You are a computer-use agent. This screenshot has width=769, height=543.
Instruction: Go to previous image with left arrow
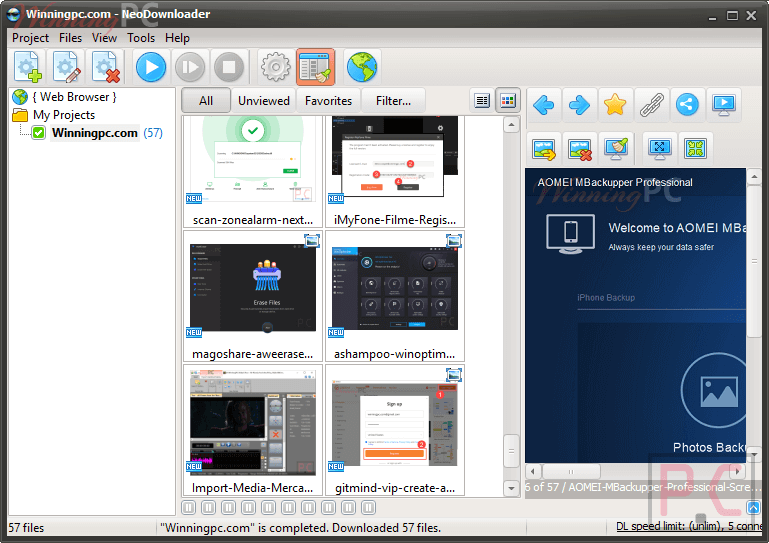point(543,104)
